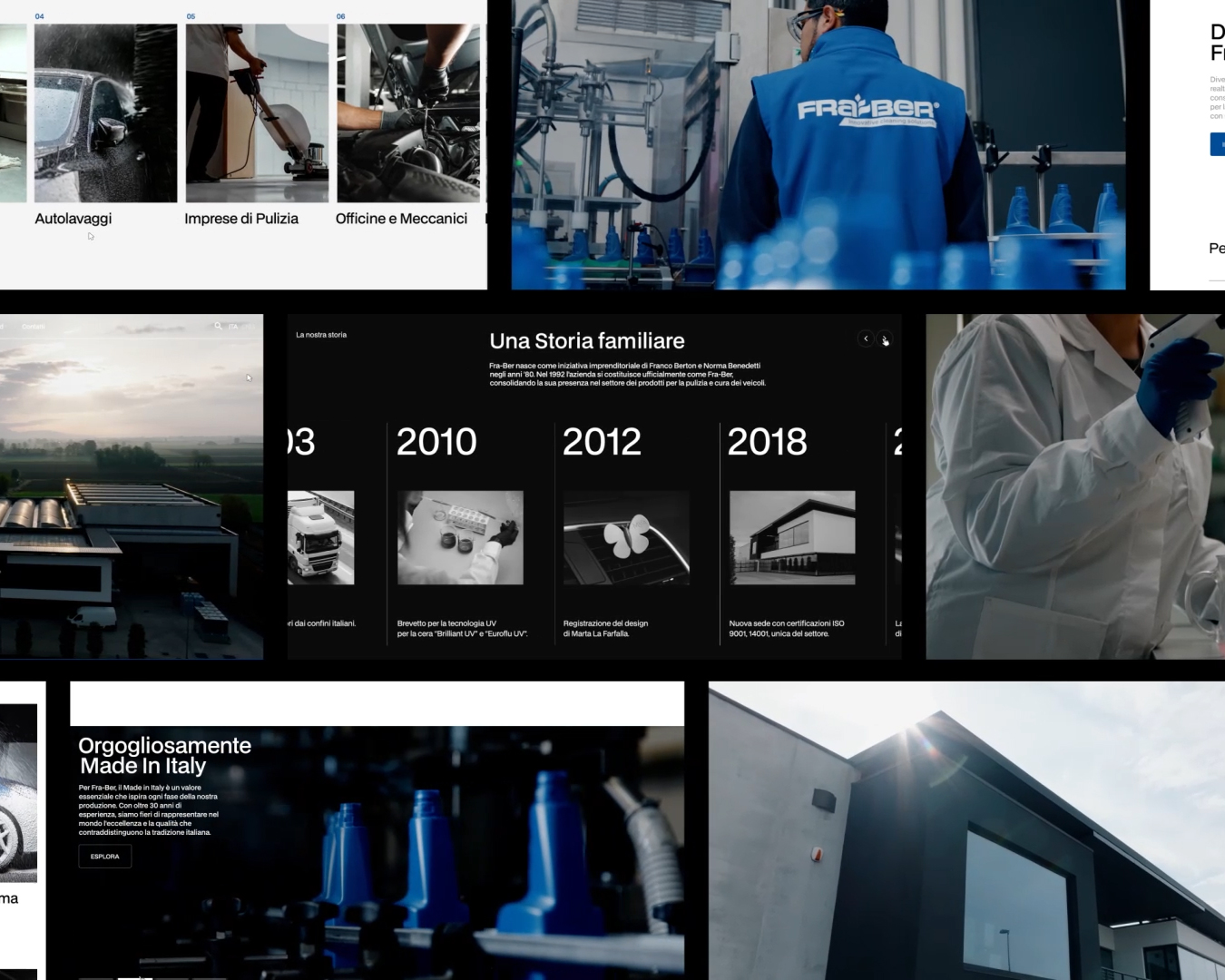Click the next arrow in the timeline carousel

click(x=885, y=339)
